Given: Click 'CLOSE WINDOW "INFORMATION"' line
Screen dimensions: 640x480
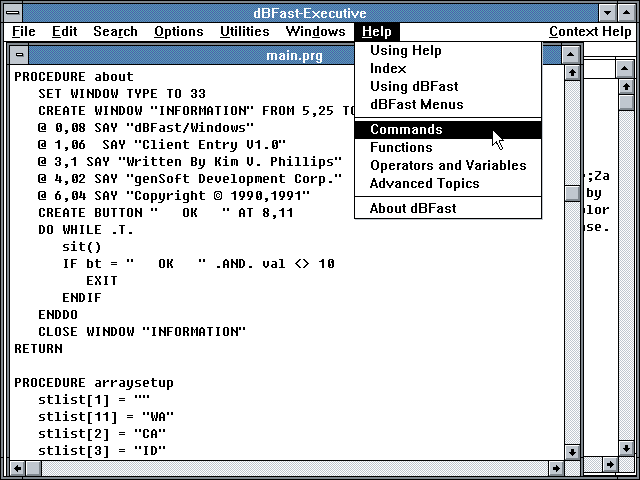Looking at the screenshot, I should click(x=142, y=332).
